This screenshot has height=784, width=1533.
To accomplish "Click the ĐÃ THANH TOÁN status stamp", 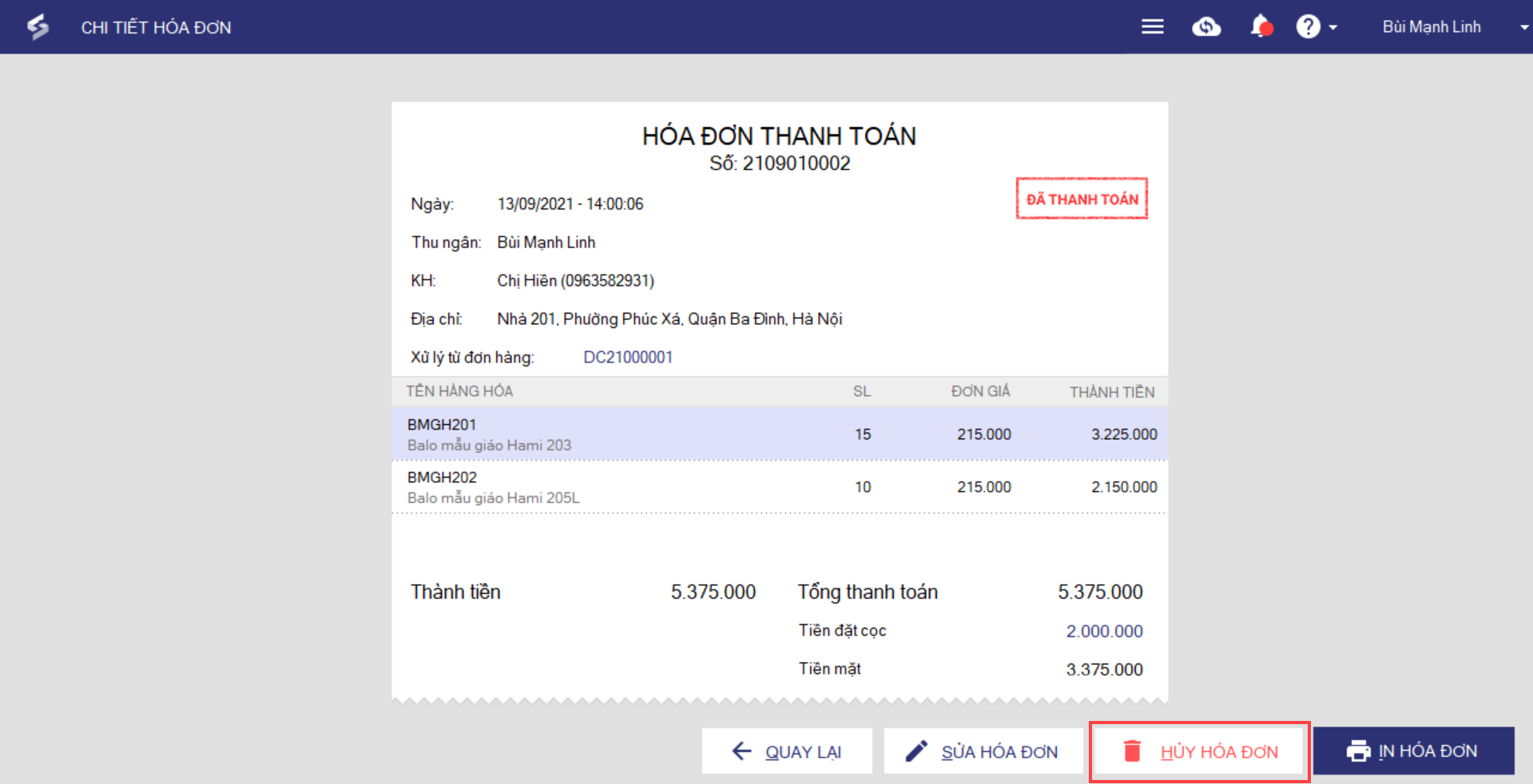I will [1082, 199].
